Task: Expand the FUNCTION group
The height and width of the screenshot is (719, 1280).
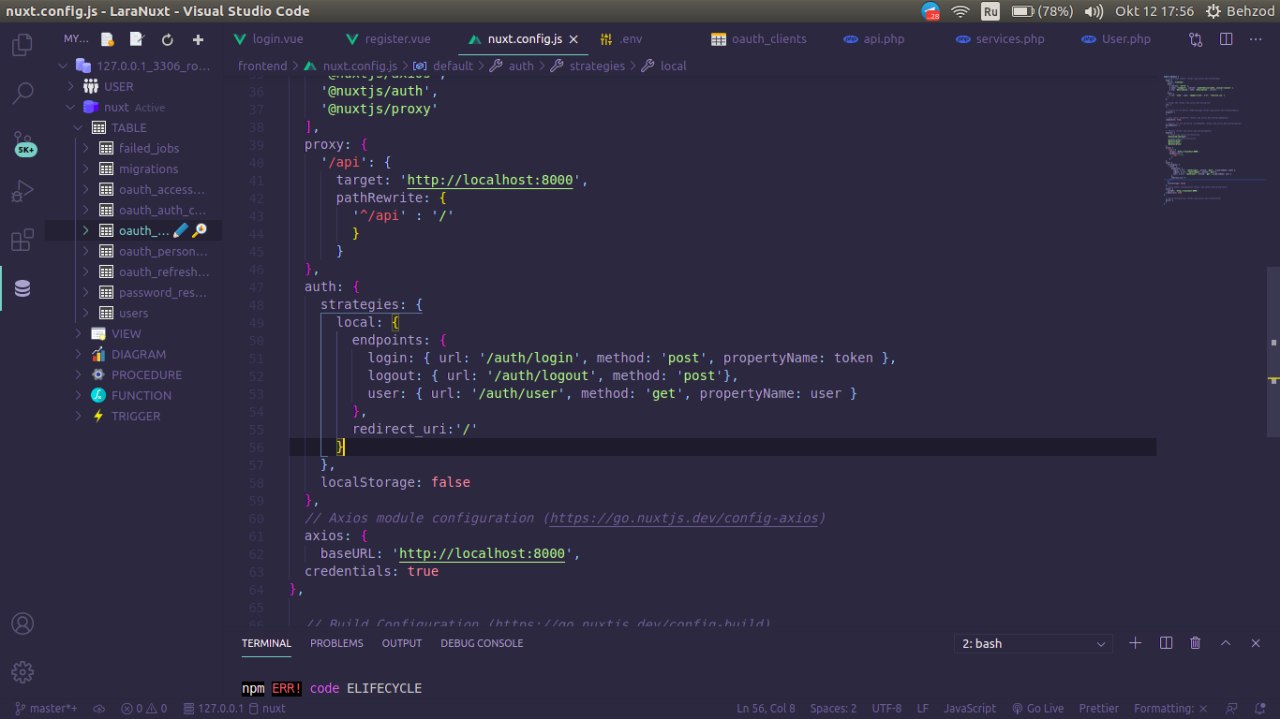Action: (x=78, y=395)
